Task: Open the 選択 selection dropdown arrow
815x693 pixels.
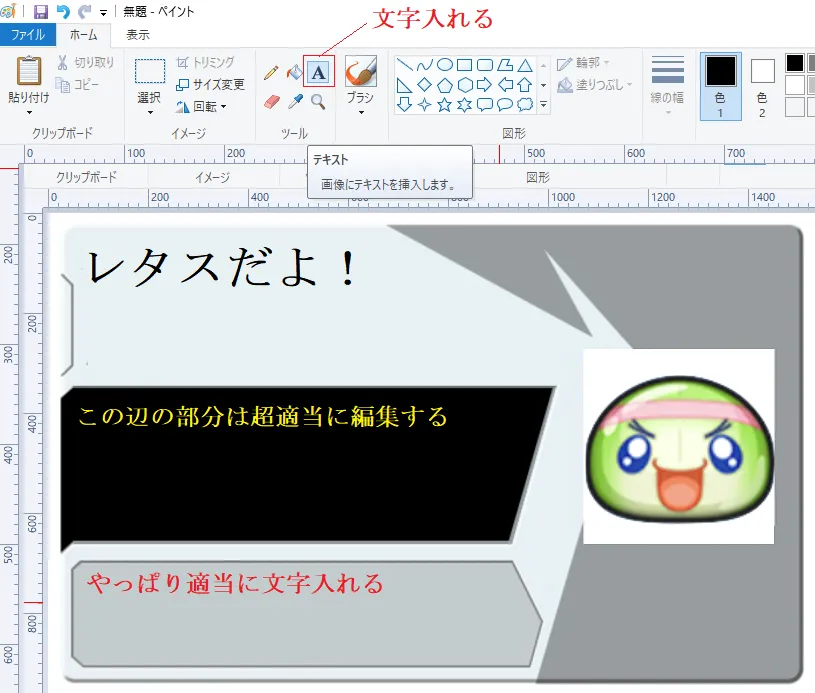Action: [x=150, y=113]
